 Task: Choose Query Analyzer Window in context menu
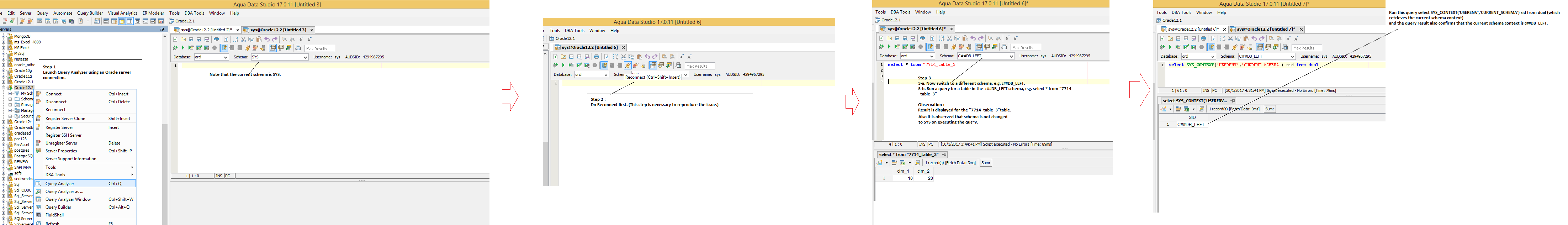click(x=85, y=199)
